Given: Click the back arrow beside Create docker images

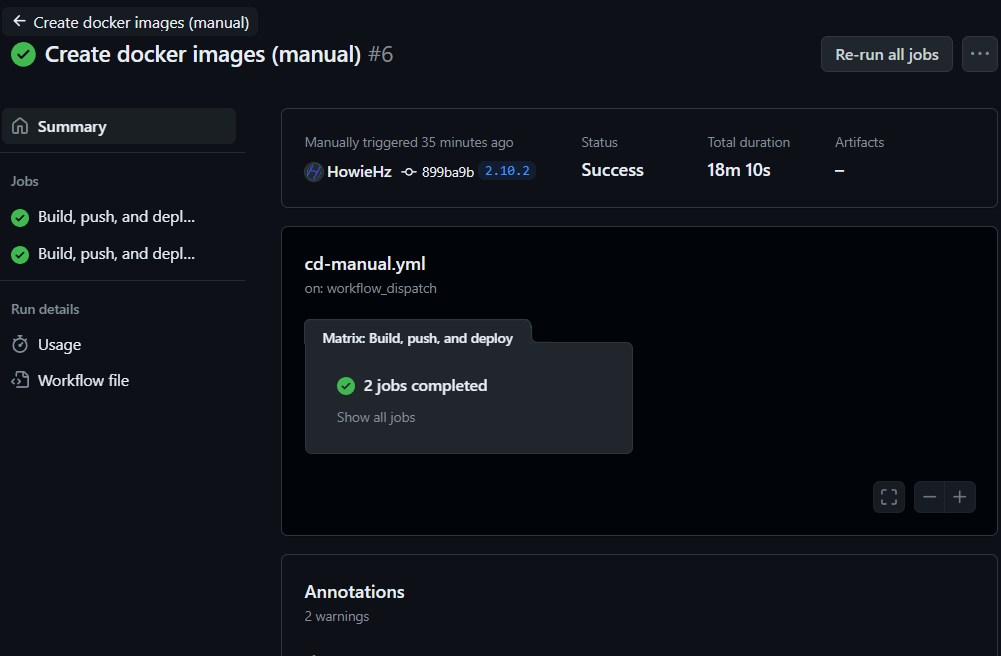Looking at the screenshot, I should click(x=19, y=21).
